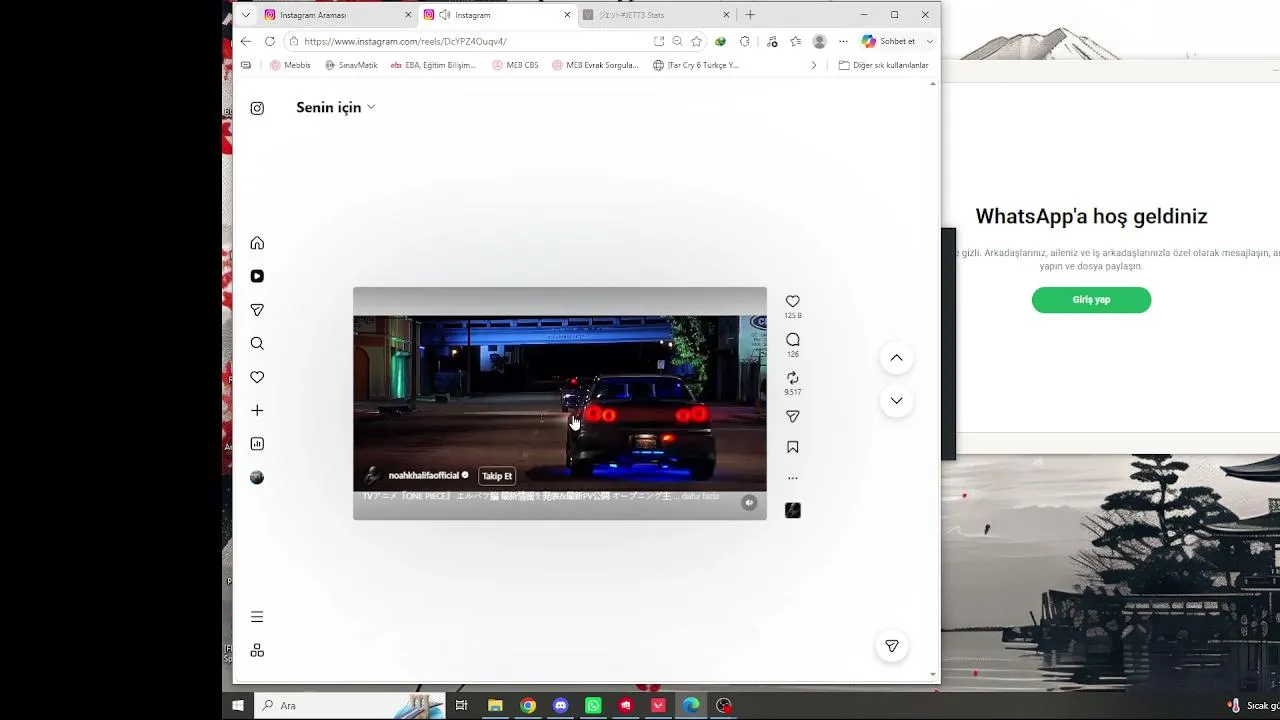Image resolution: width=1280 pixels, height=720 pixels.
Task: Open the favorites list toolbar icon
Action: pyautogui.click(x=796, y=41)
